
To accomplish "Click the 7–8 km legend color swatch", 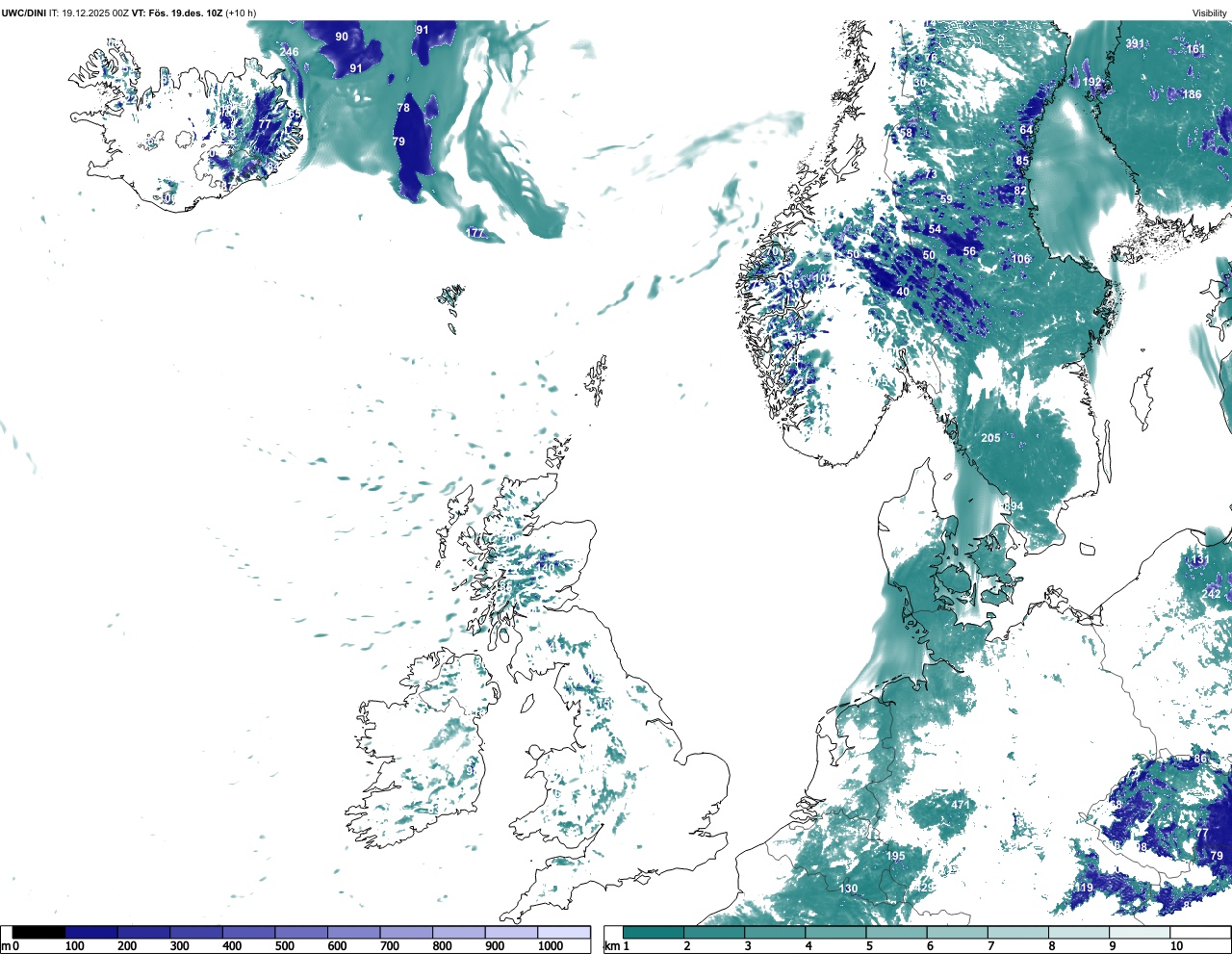I will tap(1018, 932).
